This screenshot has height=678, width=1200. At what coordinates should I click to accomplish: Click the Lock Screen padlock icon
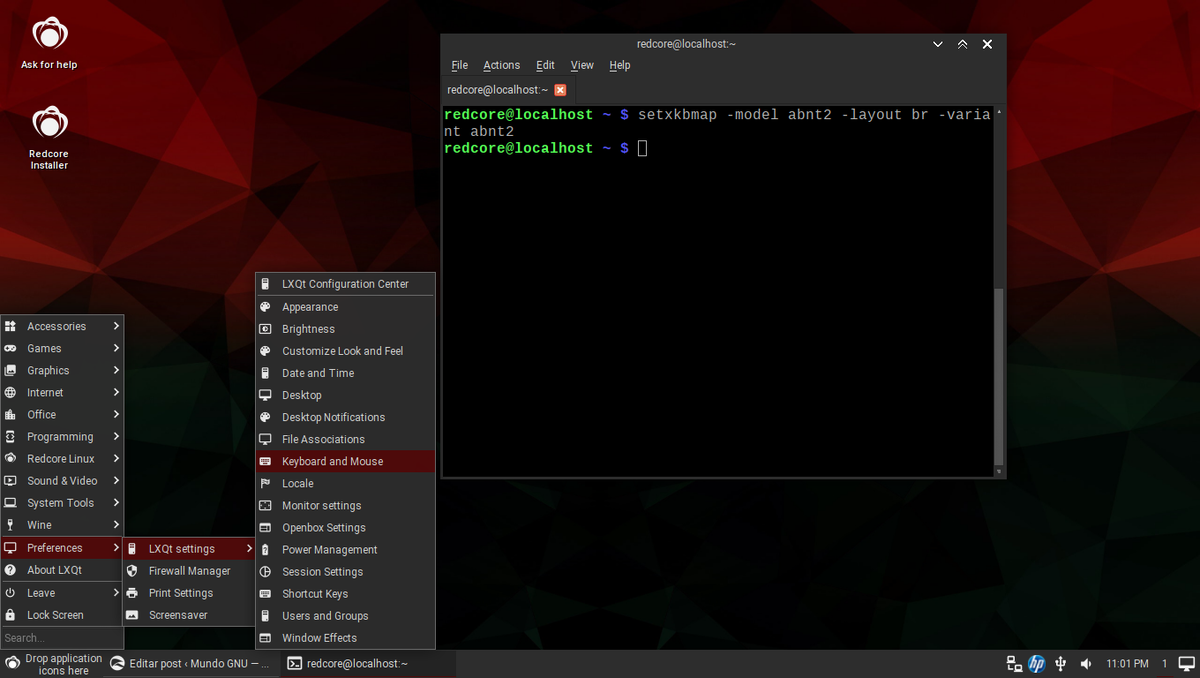tap(10, 615)
